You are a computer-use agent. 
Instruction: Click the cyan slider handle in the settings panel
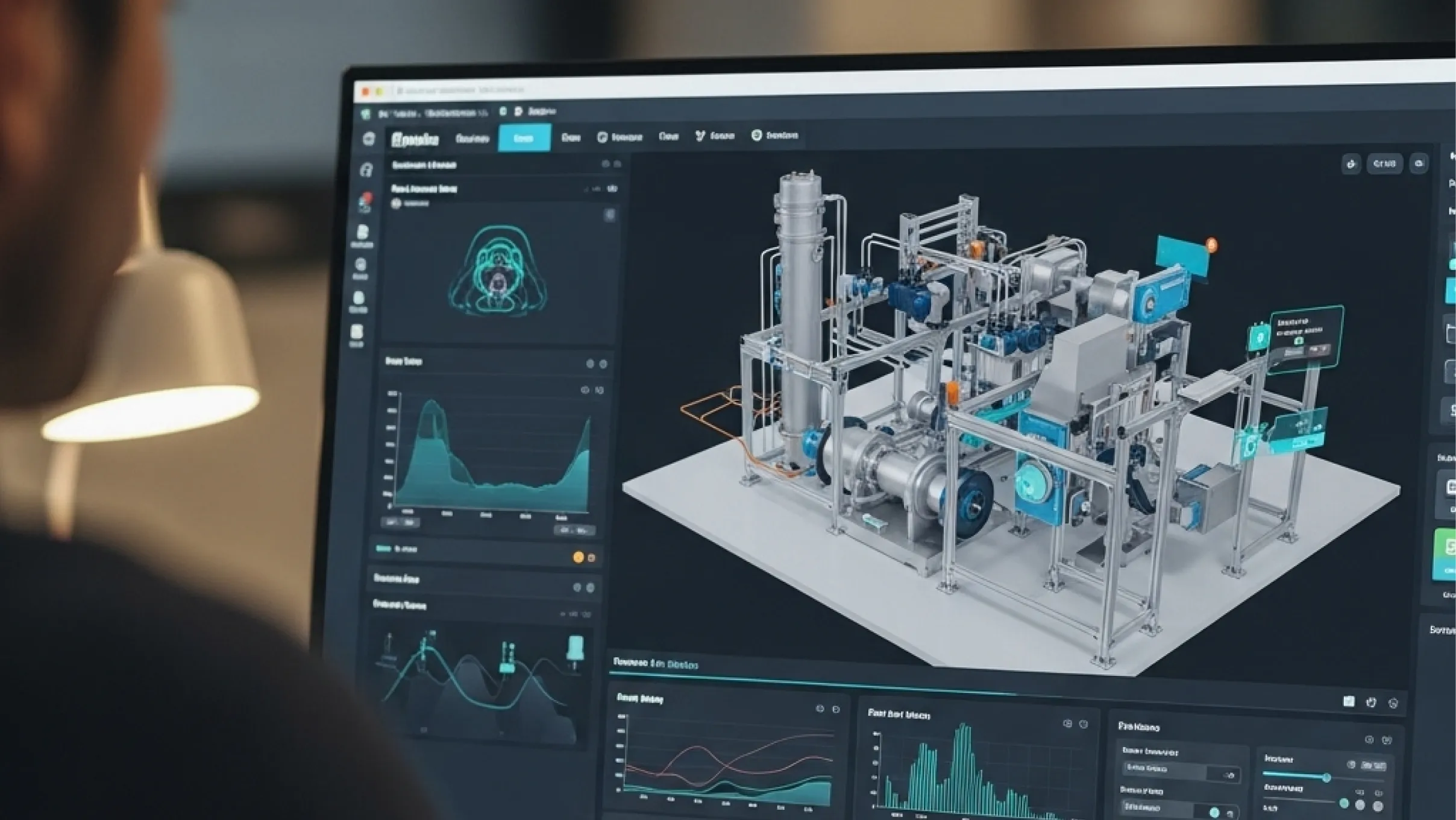(1326, 778)
